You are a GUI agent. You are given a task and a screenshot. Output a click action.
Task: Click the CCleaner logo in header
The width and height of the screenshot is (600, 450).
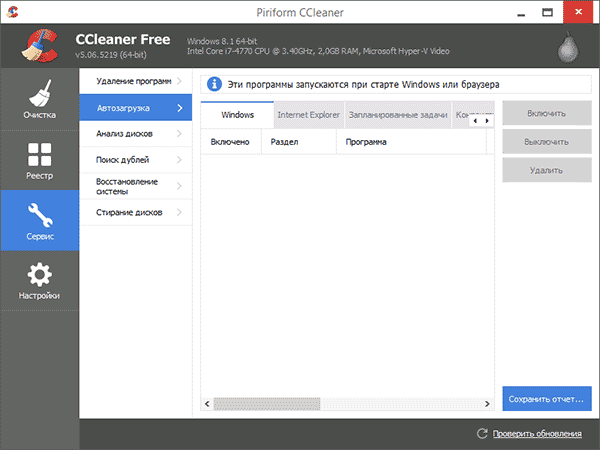[x=40, y=46]
